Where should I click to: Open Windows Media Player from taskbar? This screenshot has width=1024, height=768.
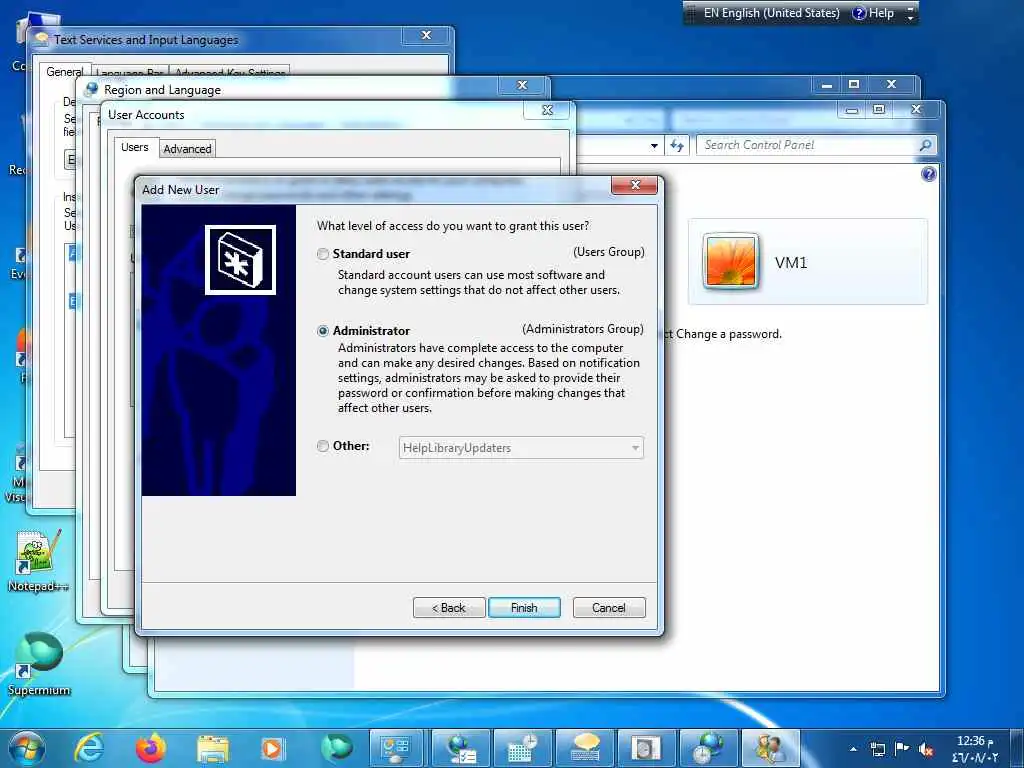273,749
